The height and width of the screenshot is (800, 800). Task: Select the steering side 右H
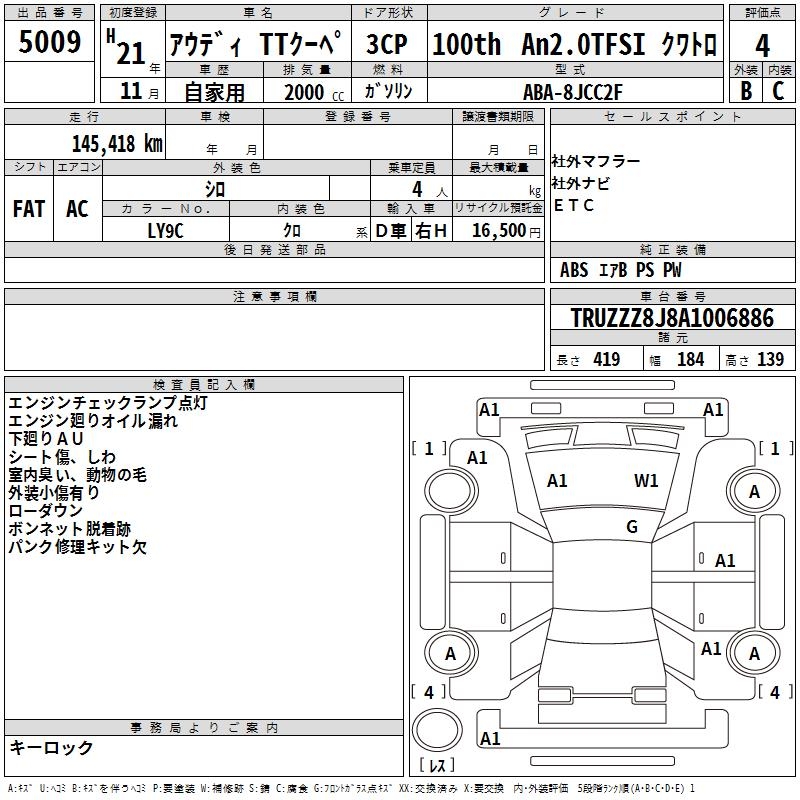coord(431,231)
